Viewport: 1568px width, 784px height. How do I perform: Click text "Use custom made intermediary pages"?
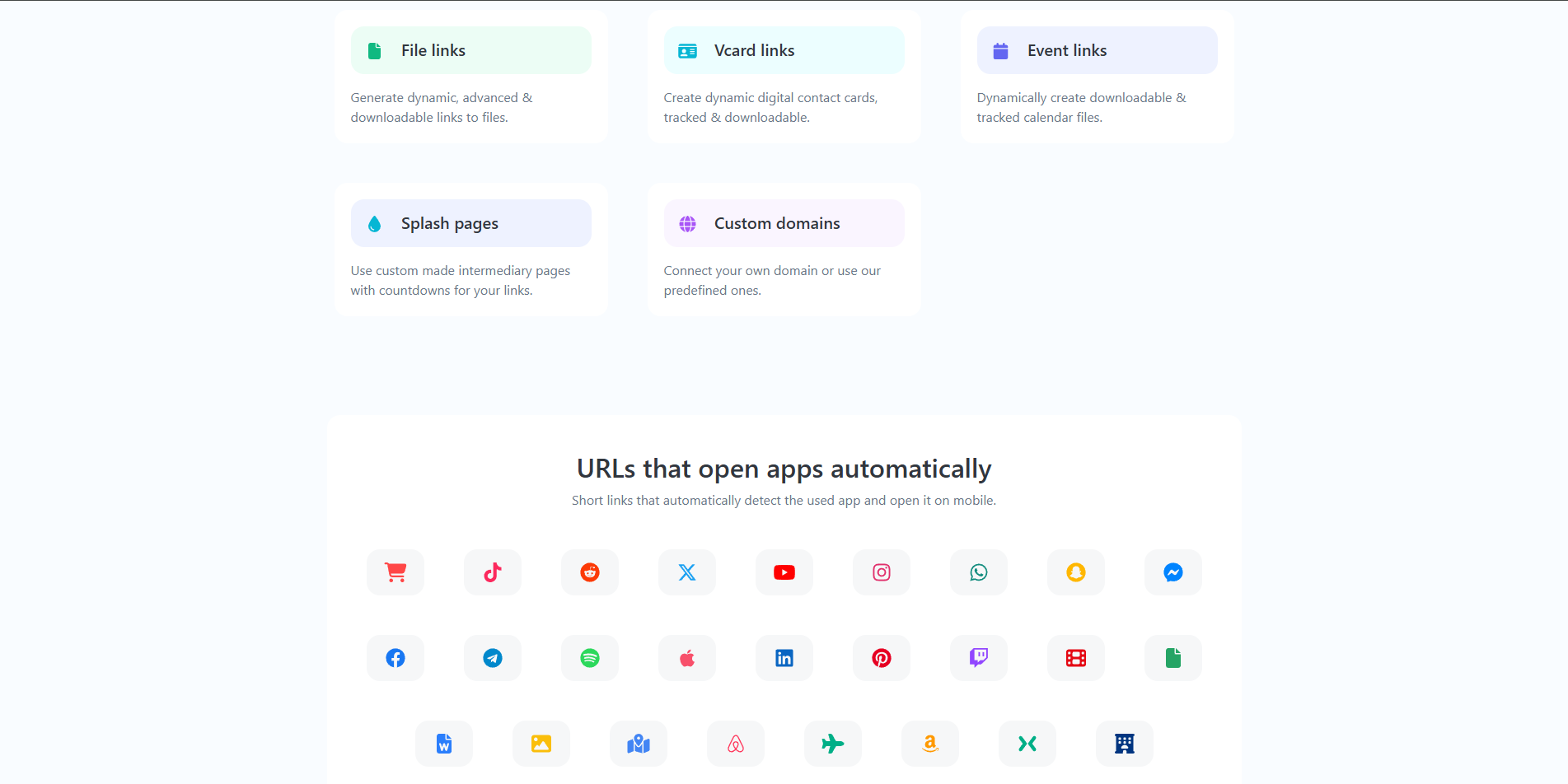tap(461, 271)
